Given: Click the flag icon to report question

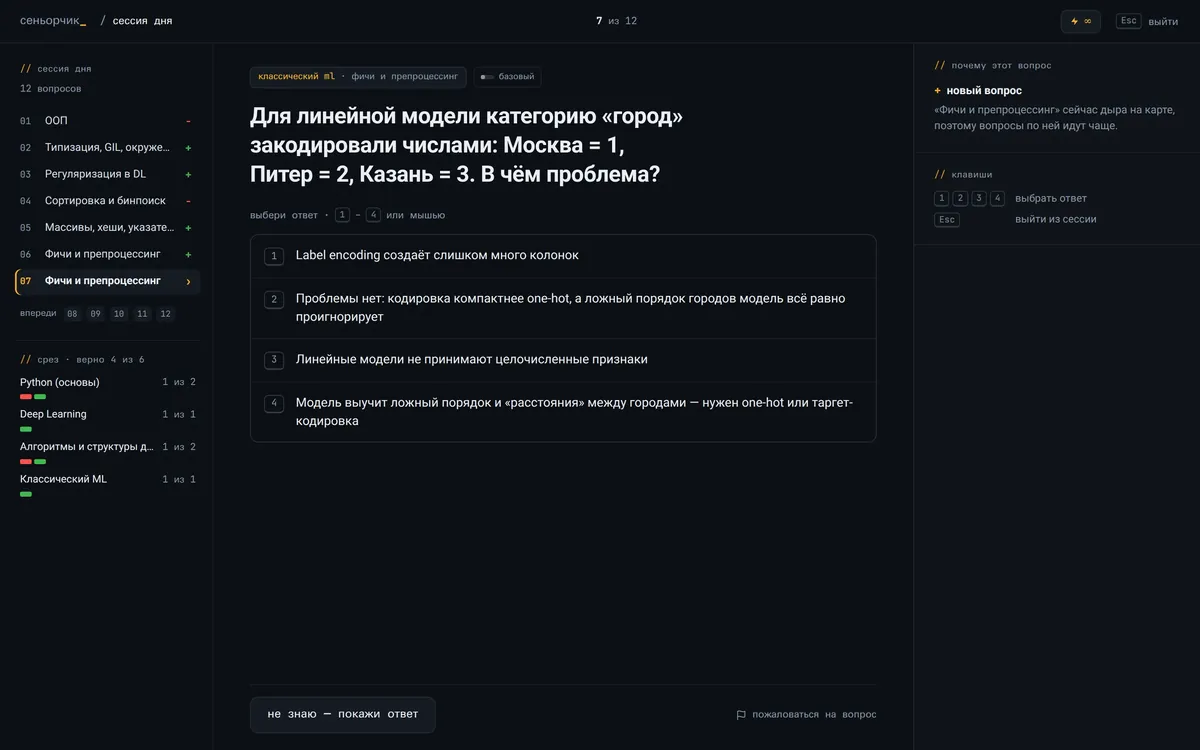Looking at the screenshot, I should 741,715.
